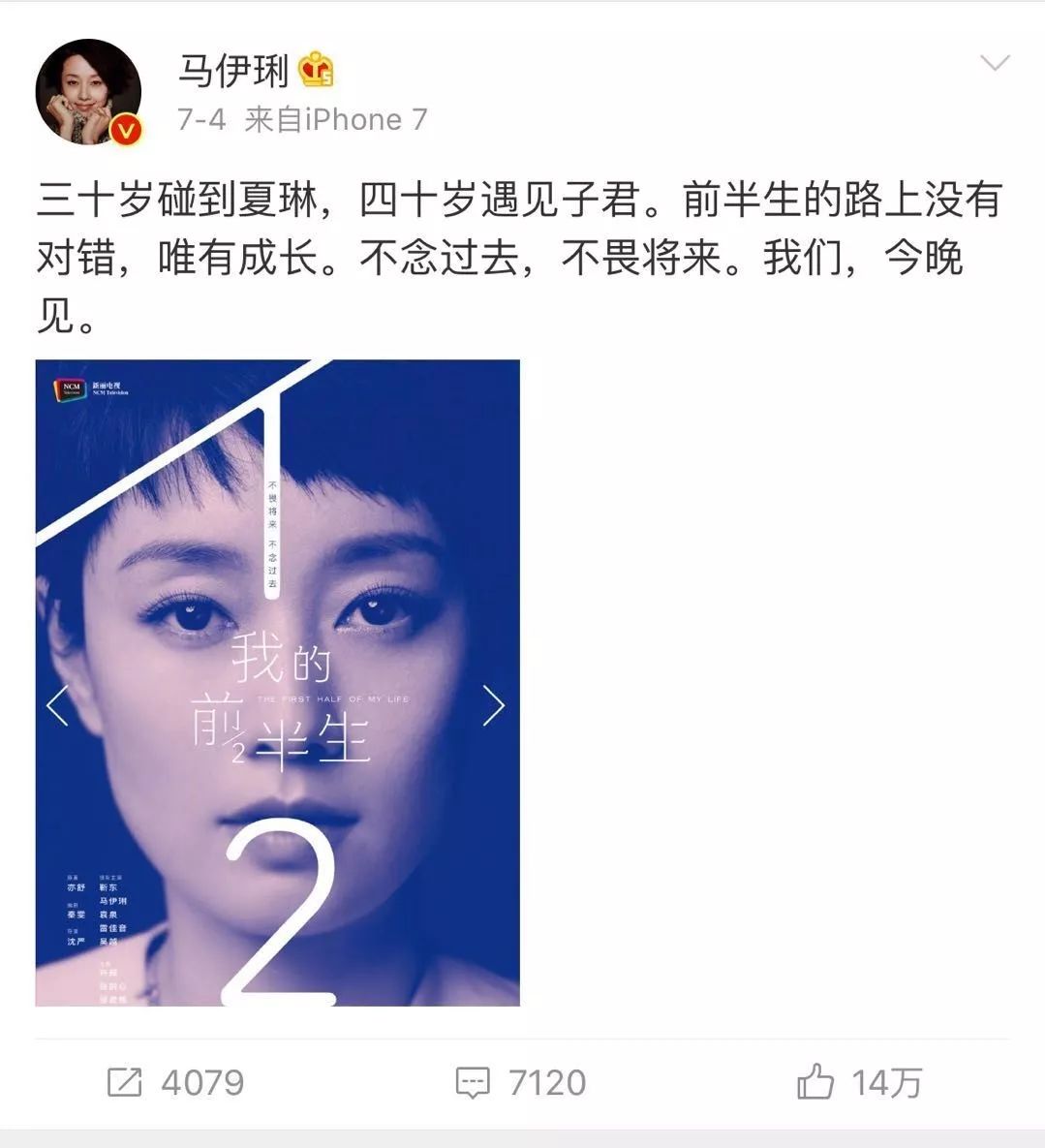1045x1148 pixels.
Task: Click the post text about 夏琳 and 子君
Action: coord(519,257)
